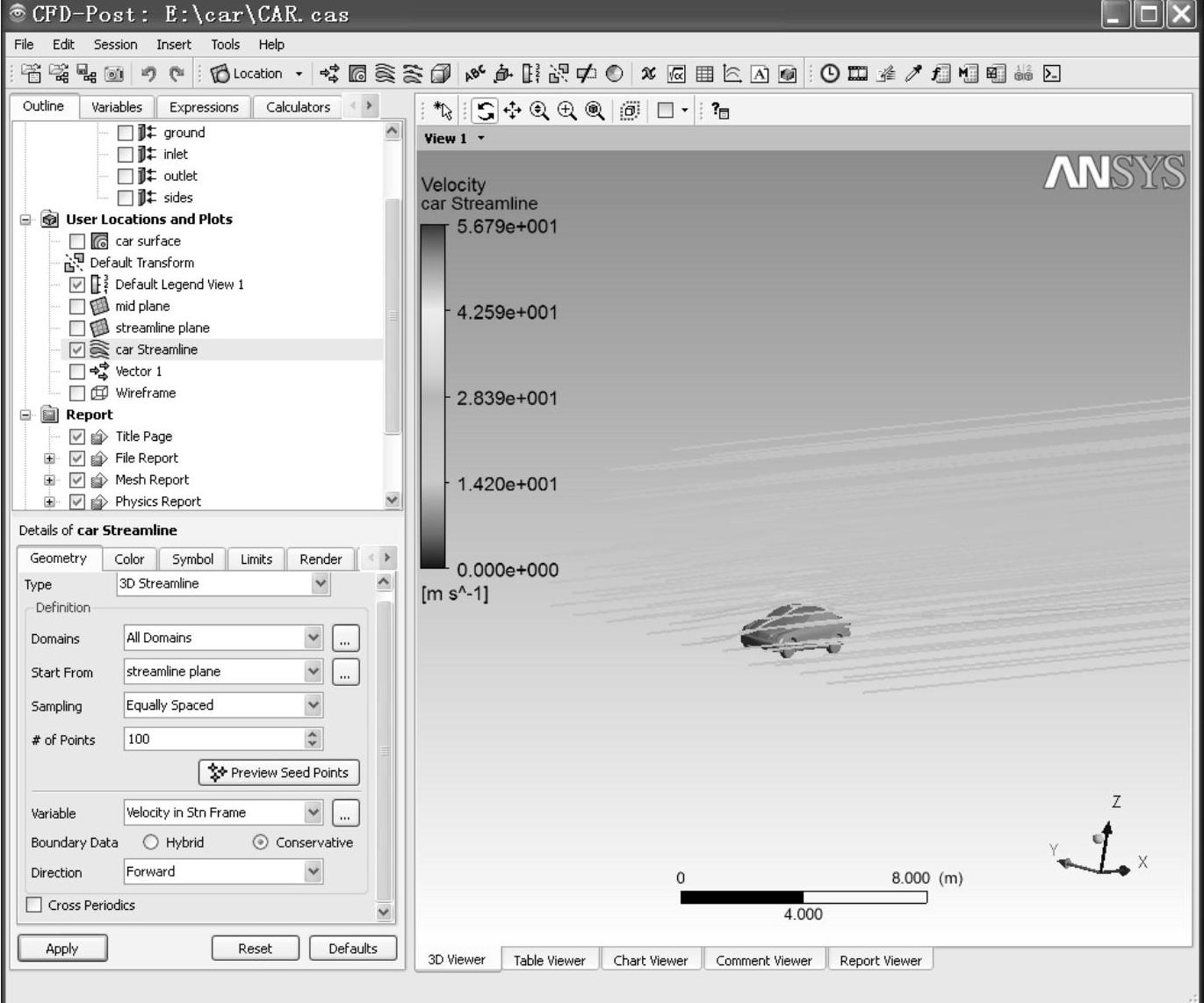Open the Direction dropdown set to Forward
This screenshot has height=1003, width=1204.
click(x=223, y=872)
